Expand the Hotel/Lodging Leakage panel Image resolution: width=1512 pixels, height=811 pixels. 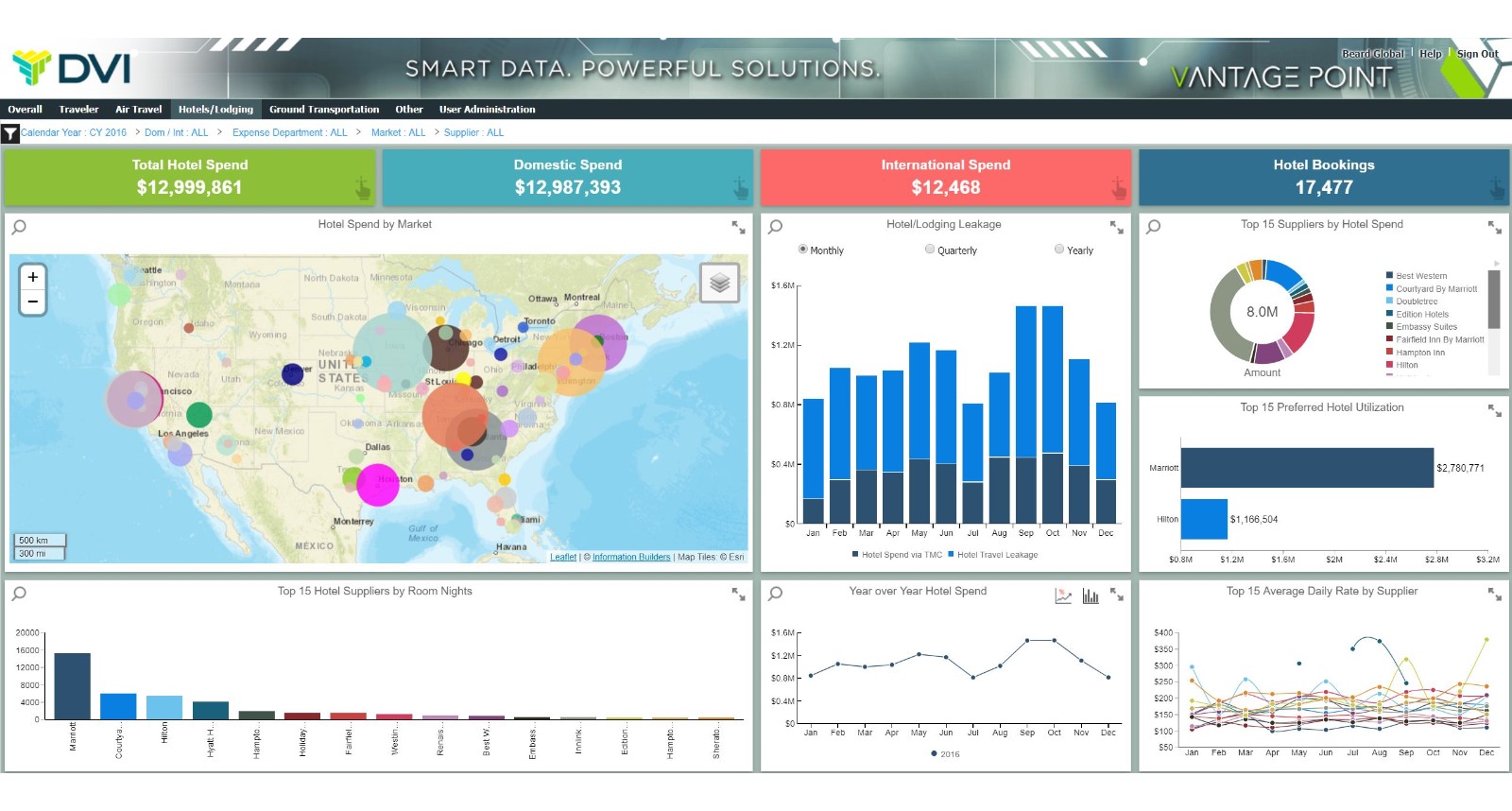click(1117, 227)
